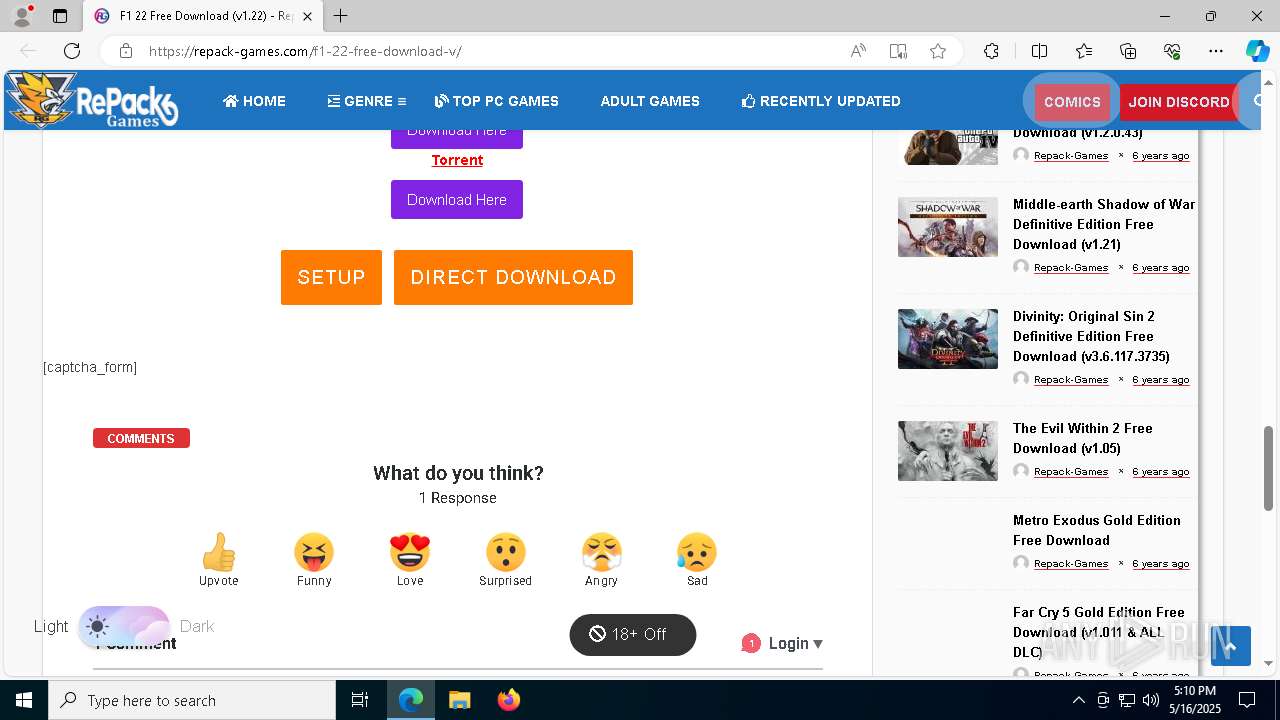Expand the Login dropdown

click(x=795, y=643)
